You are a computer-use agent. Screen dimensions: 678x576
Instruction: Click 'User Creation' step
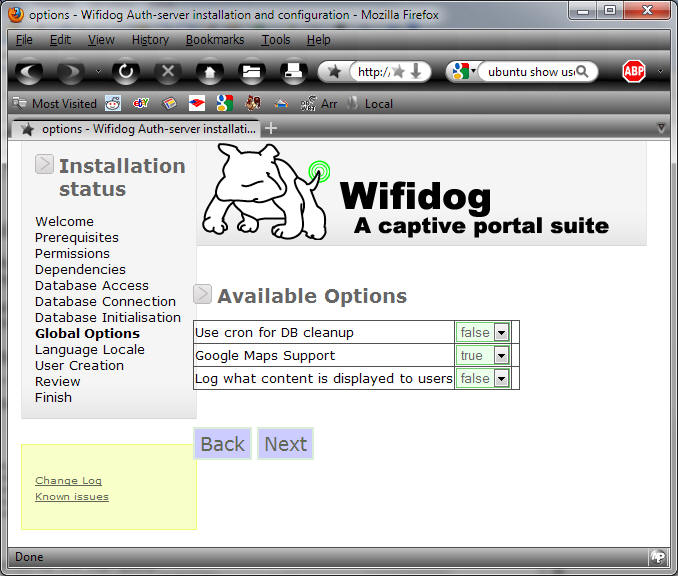79,365
